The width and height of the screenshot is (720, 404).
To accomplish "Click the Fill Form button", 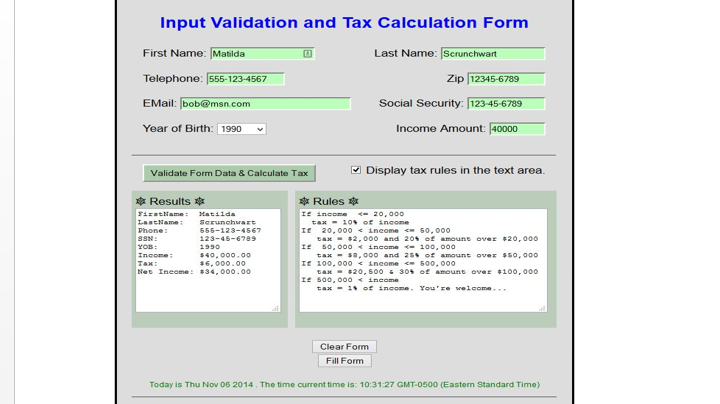I will pyautogui.click(x=344, y=361).
